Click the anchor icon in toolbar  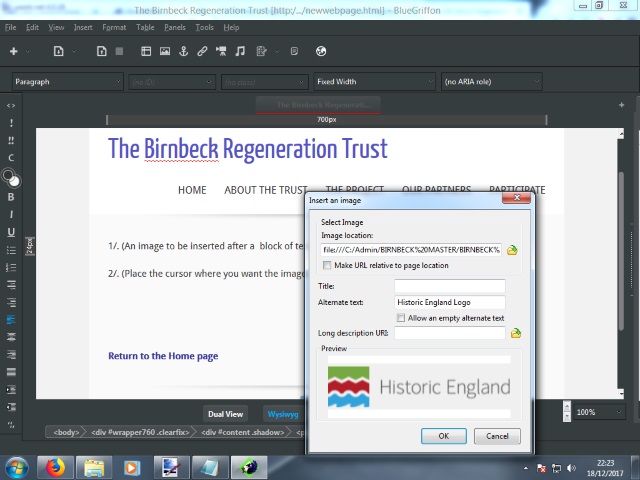click(184, 51)
